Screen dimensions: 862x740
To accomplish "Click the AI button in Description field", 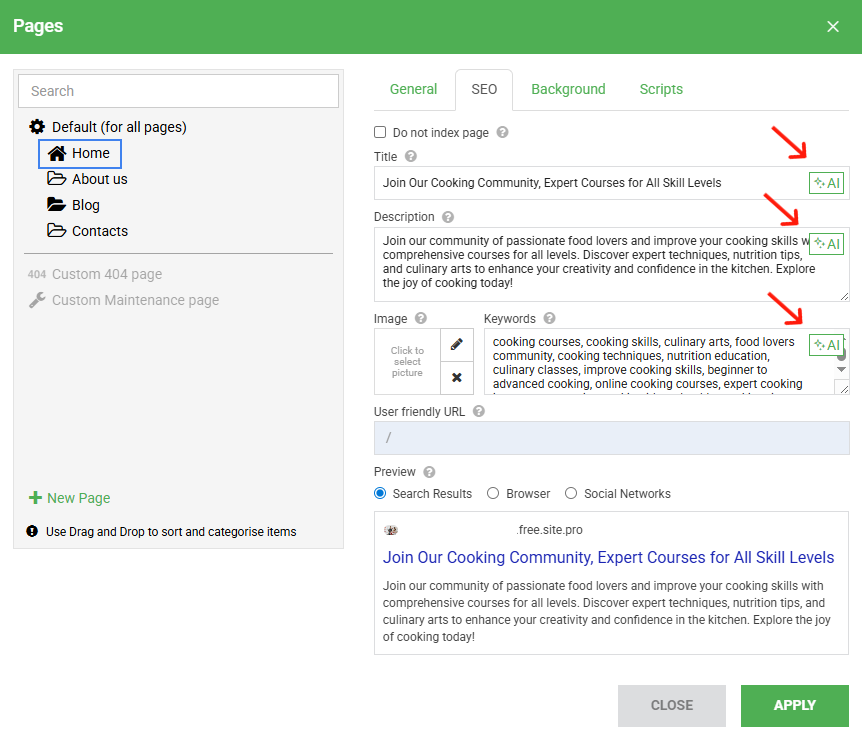I will click(827, 244).
